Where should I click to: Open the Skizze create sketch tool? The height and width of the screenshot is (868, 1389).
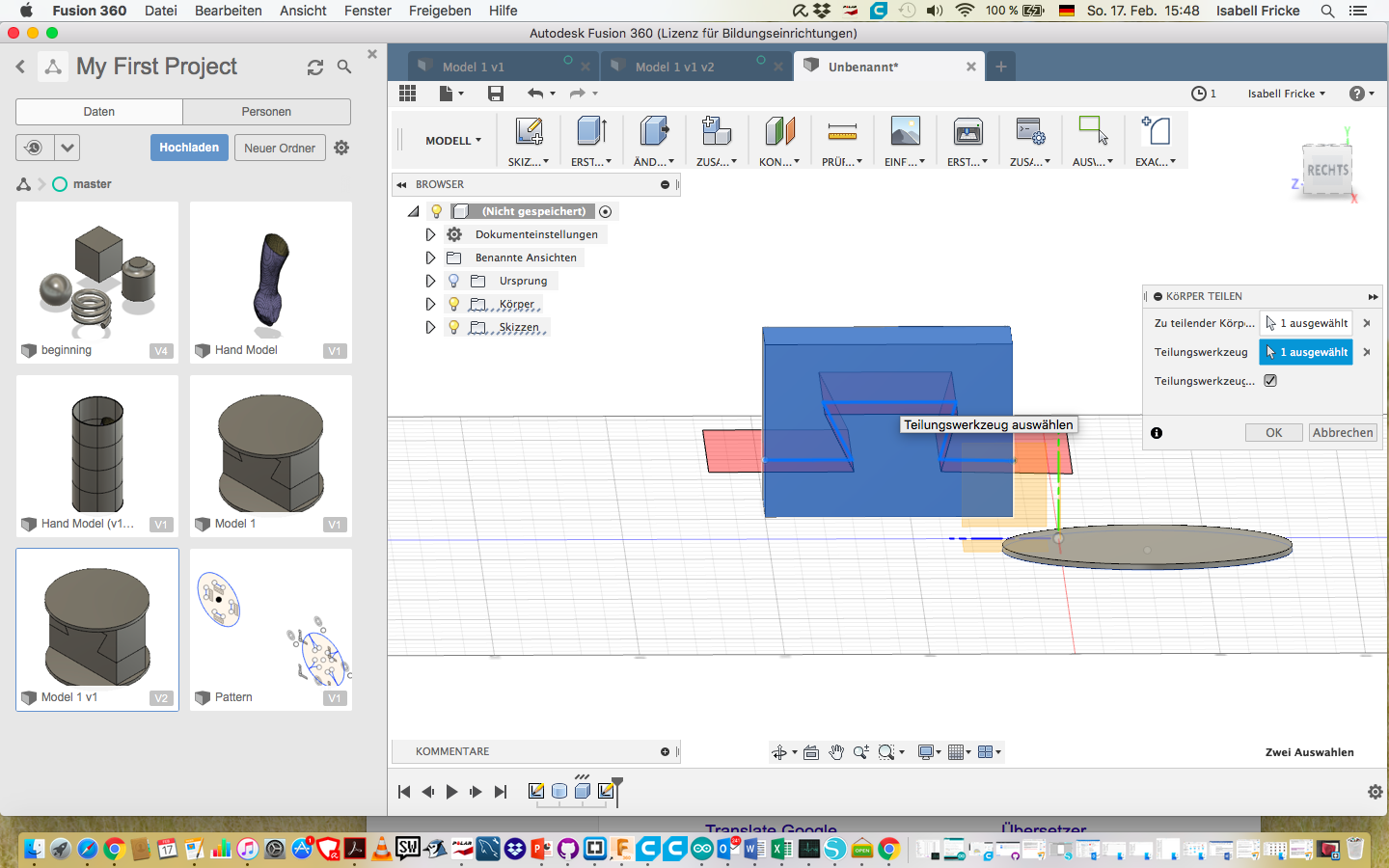529,131
